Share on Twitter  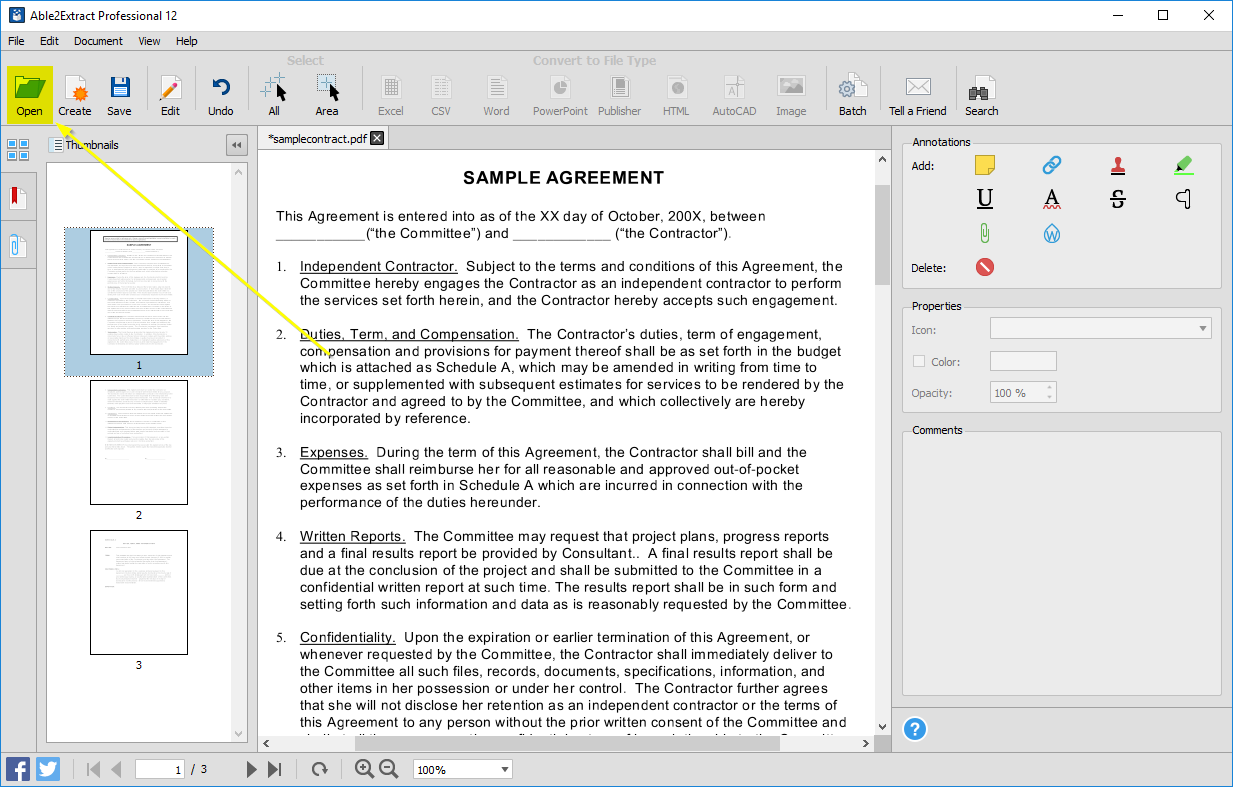(x=48, y=769)
